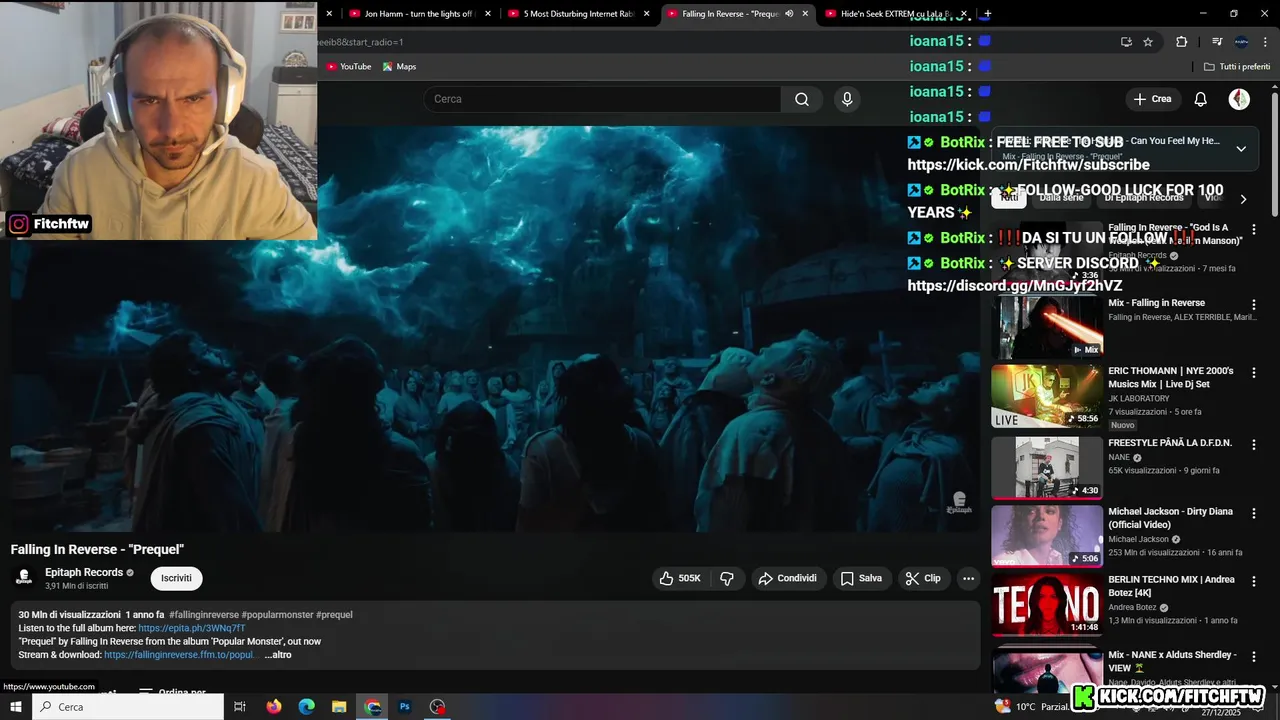Viewport: 1280px width, 720px height.
Task: Open Maps bookmark in bookmarks bar
Action: 399,67
